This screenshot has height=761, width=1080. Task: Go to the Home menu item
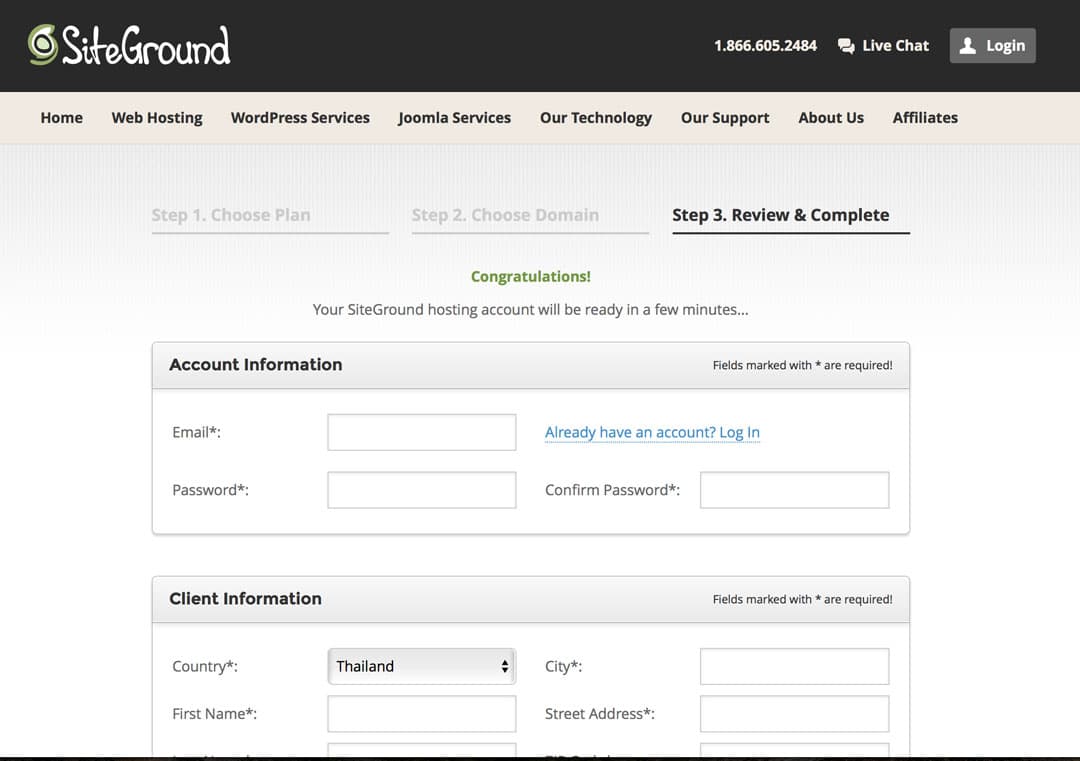click(61, 117)
